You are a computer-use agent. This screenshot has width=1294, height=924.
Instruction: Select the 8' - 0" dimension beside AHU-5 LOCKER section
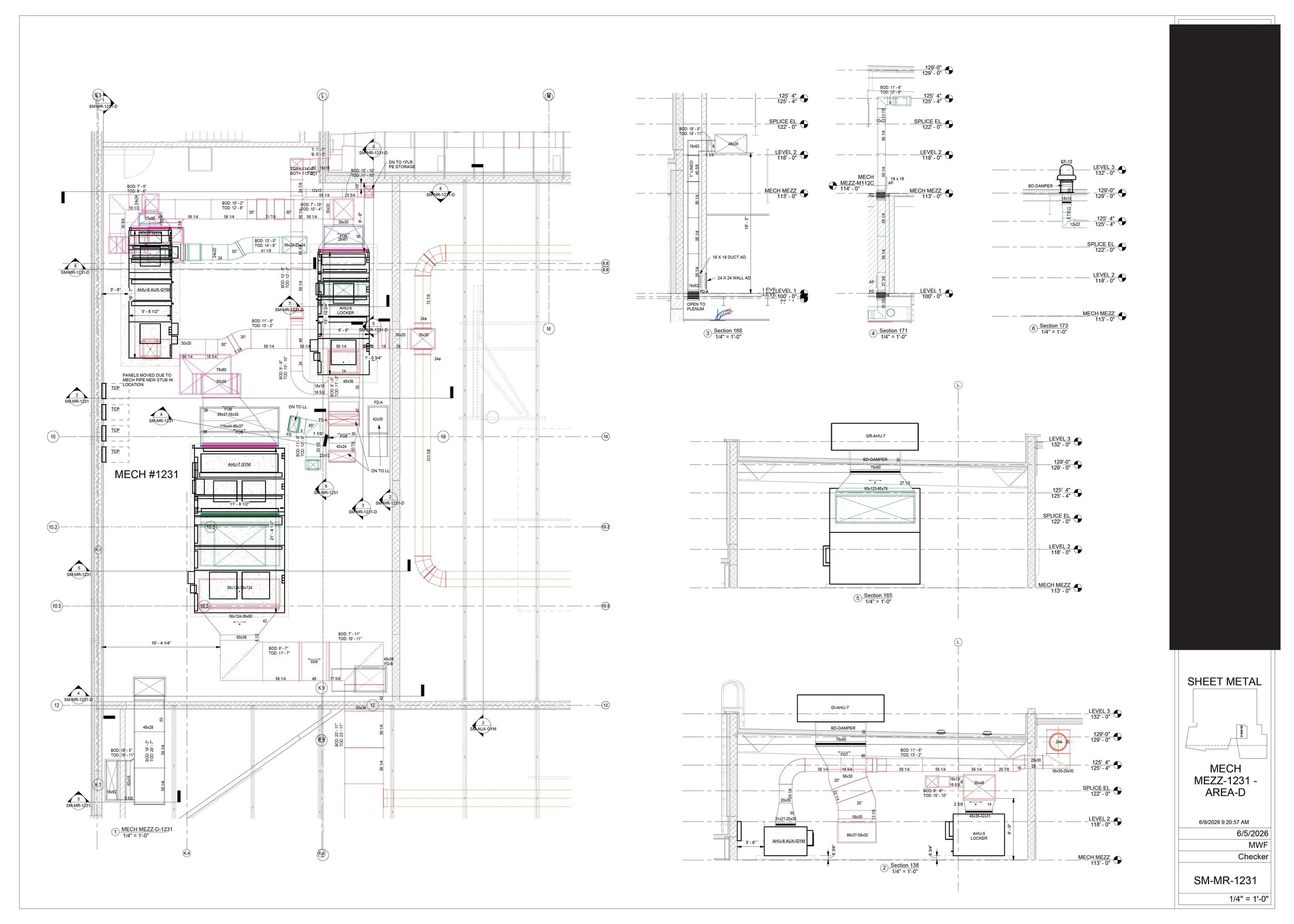pyautogui.click(x=1009, y=829)
